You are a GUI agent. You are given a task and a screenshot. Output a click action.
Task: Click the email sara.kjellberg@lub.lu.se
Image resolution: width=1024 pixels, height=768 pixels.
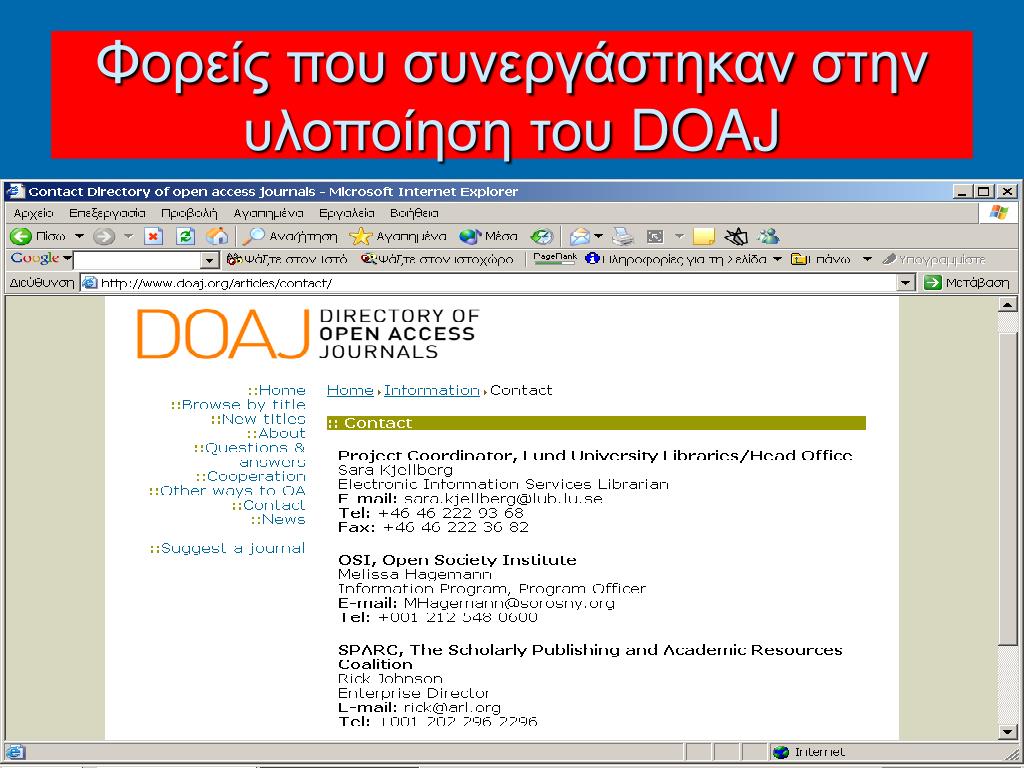(503, 499)
